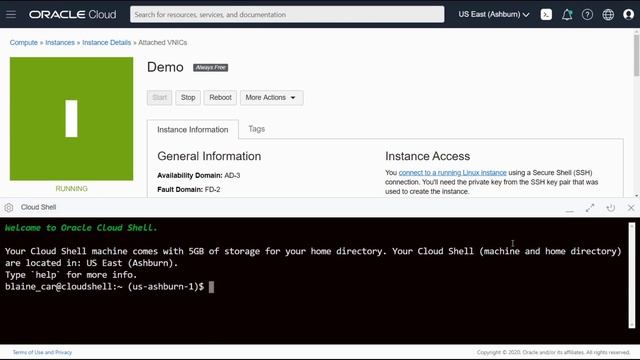Click the Oracle Cloud logo
Image resolution: width=640 pixels, height=360 pixels.
click(73, 15)
